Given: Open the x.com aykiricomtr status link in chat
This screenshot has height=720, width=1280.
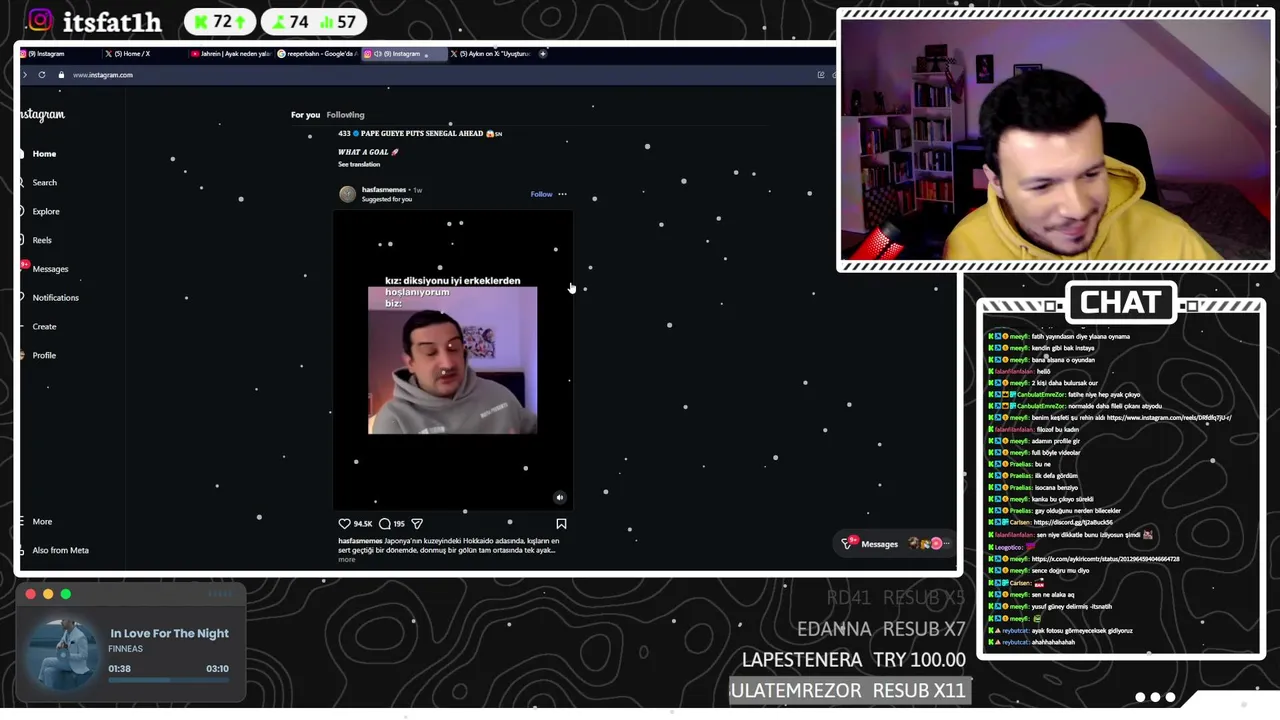Looking at the screenshot, I should (1105, 559).
